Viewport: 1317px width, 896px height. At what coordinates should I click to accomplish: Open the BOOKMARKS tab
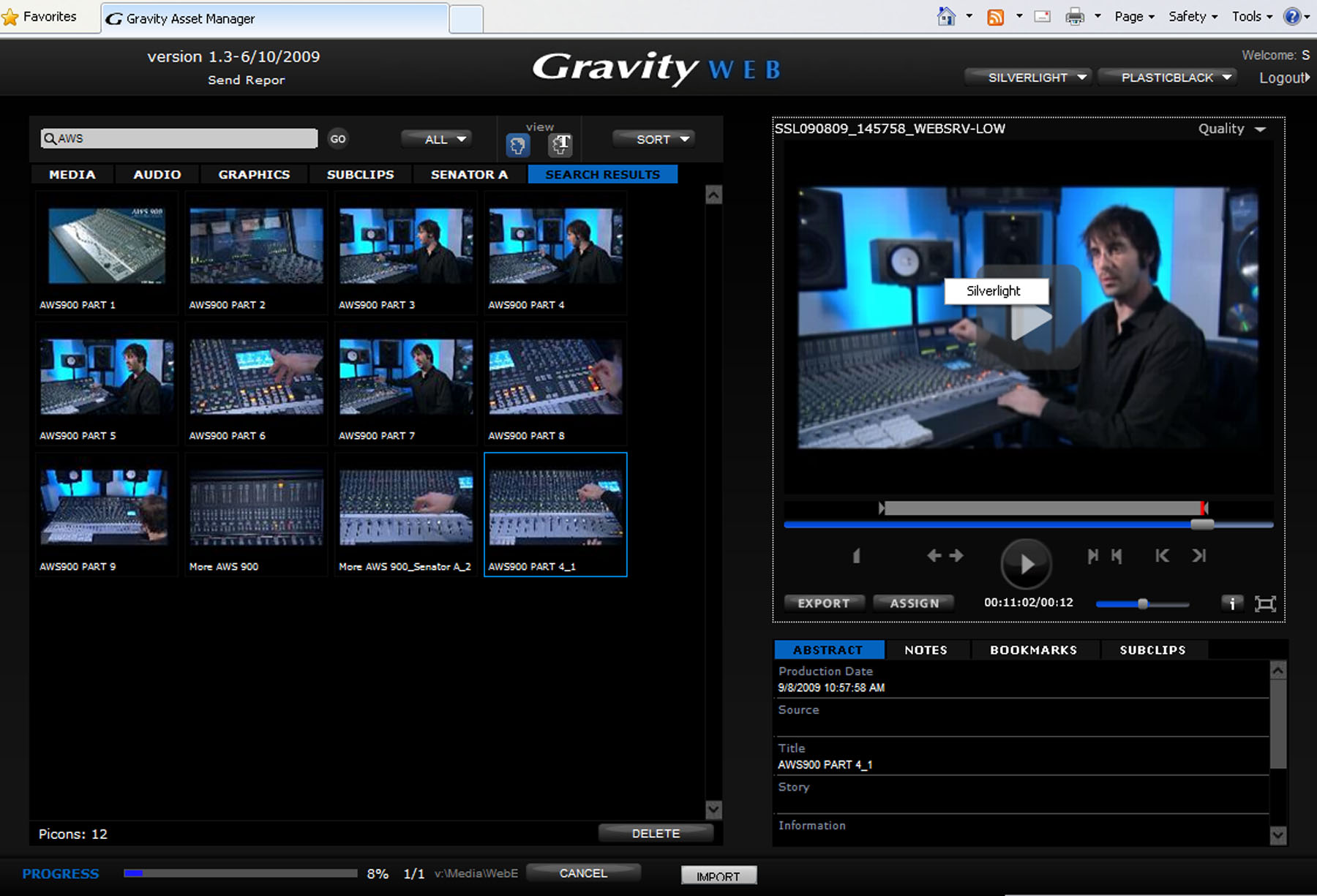1033,650
